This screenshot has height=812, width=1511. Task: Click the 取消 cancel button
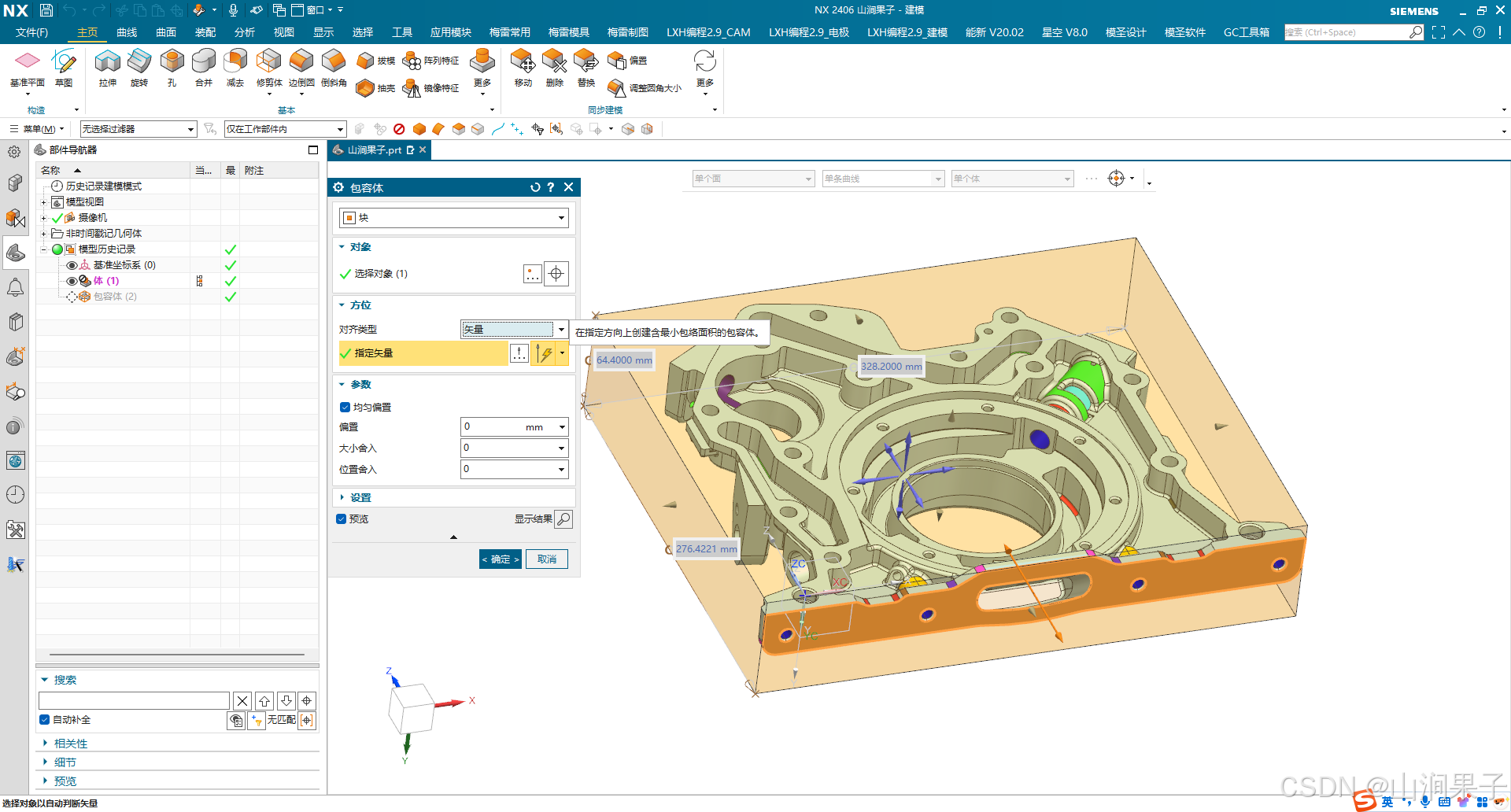pyautogui.click(x=547, y=559)
